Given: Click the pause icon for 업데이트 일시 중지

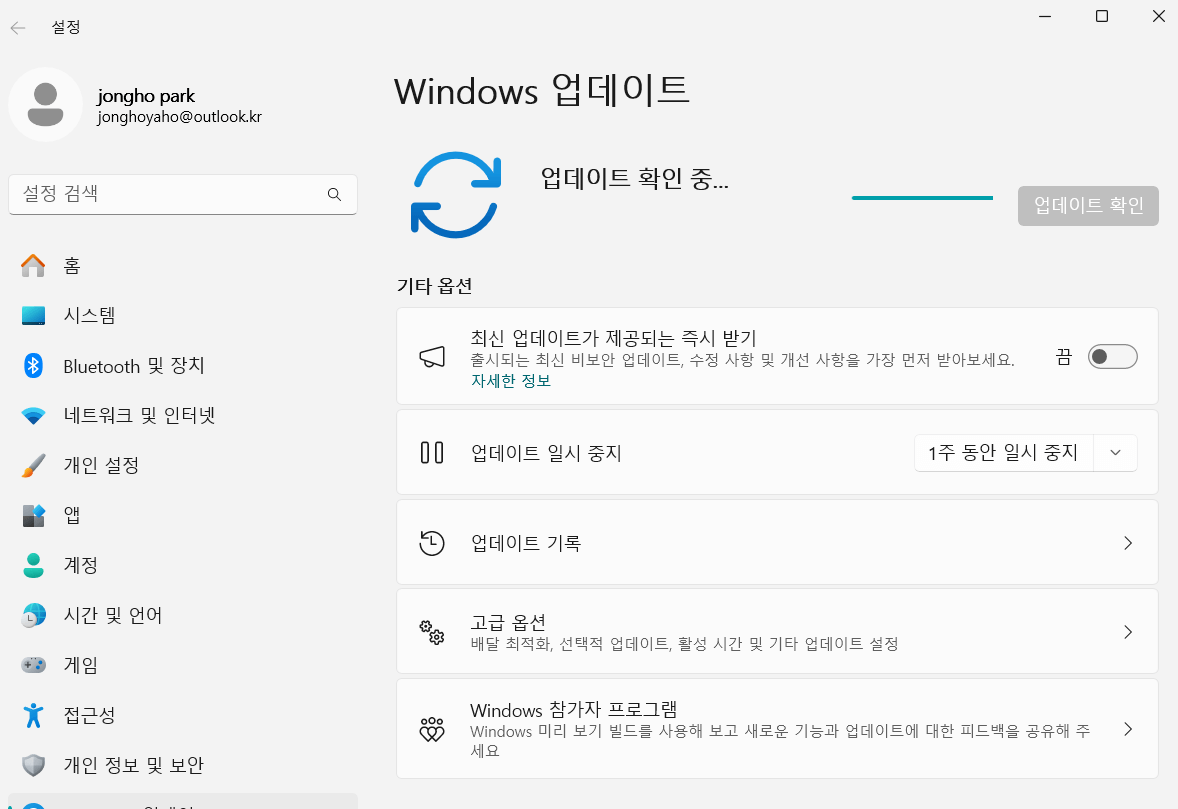Looking at the screenshot, I should click(432, 453).
